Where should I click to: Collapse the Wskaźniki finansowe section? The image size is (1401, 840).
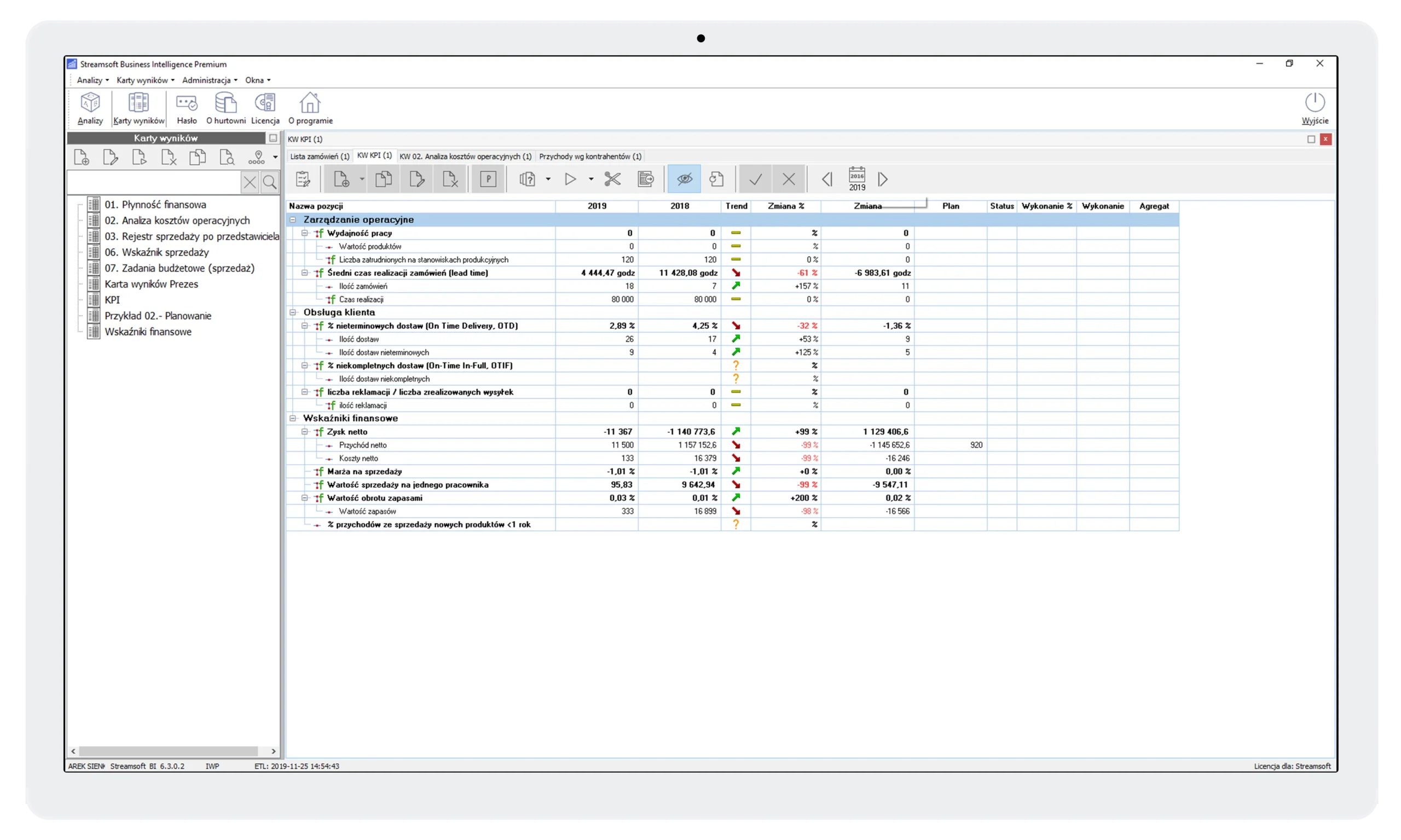pos(293,418)
